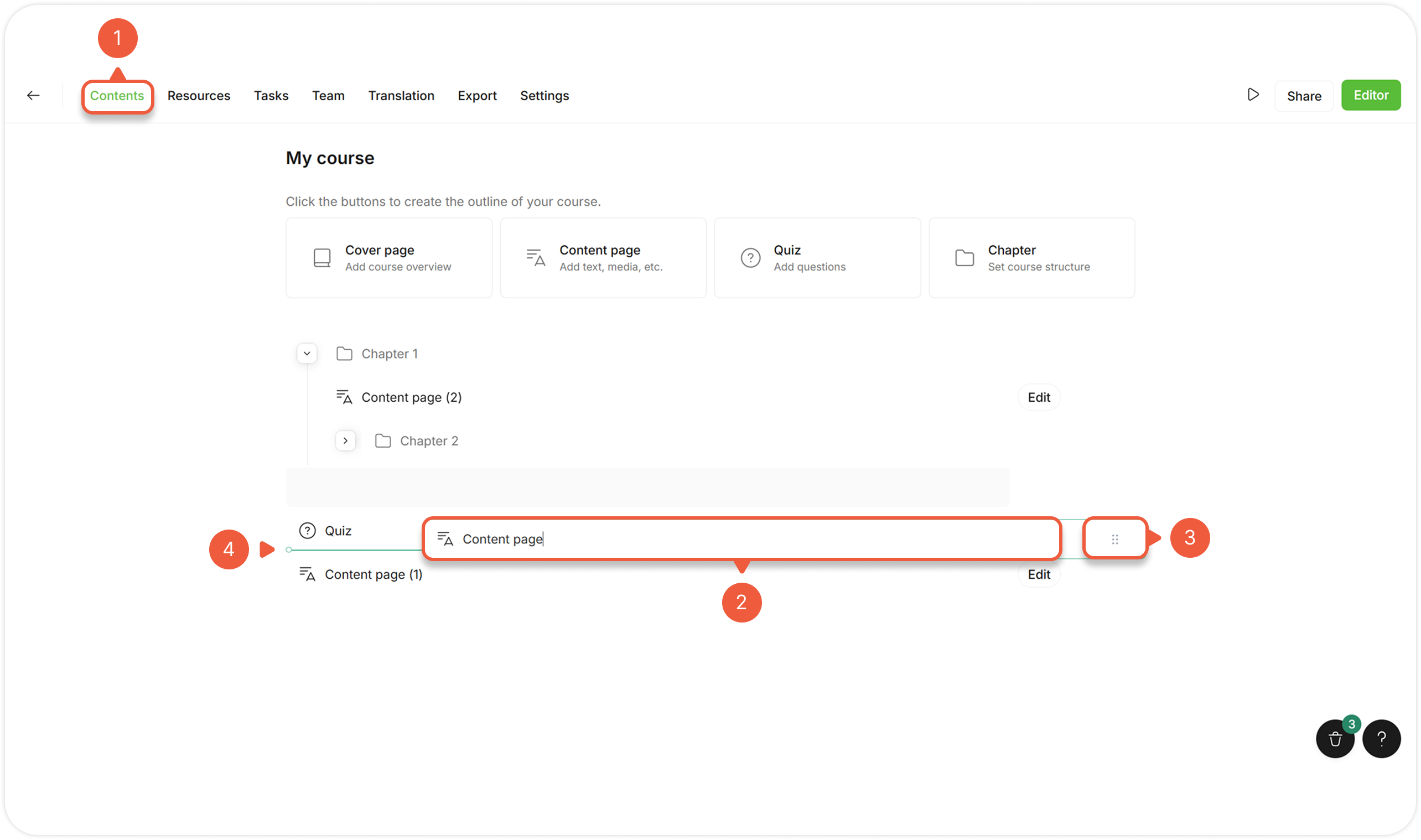Click the Share button
This screenshot has height=840, width=1421.
(1304, 96)
